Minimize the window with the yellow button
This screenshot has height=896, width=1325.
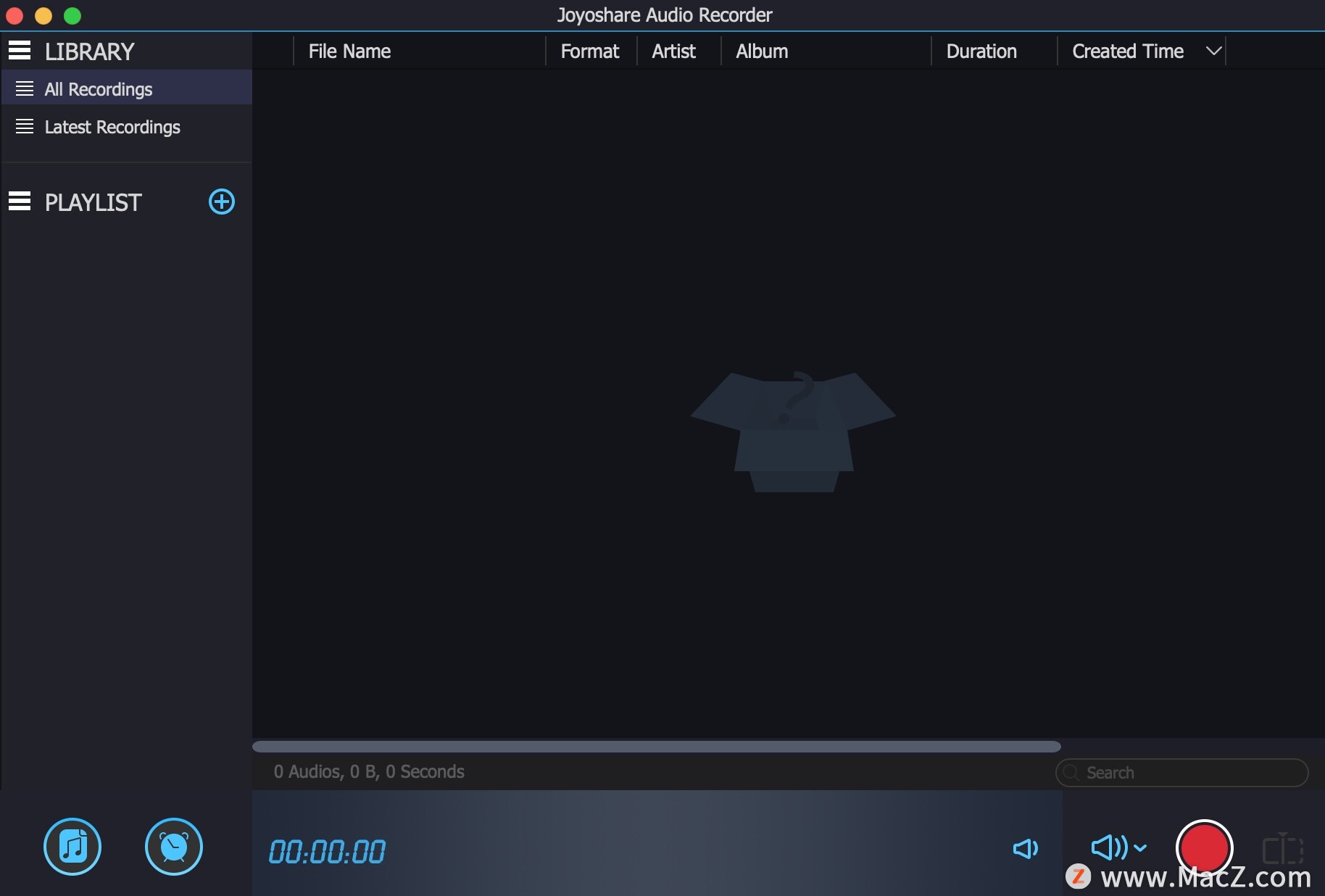[x=43, y=15]
